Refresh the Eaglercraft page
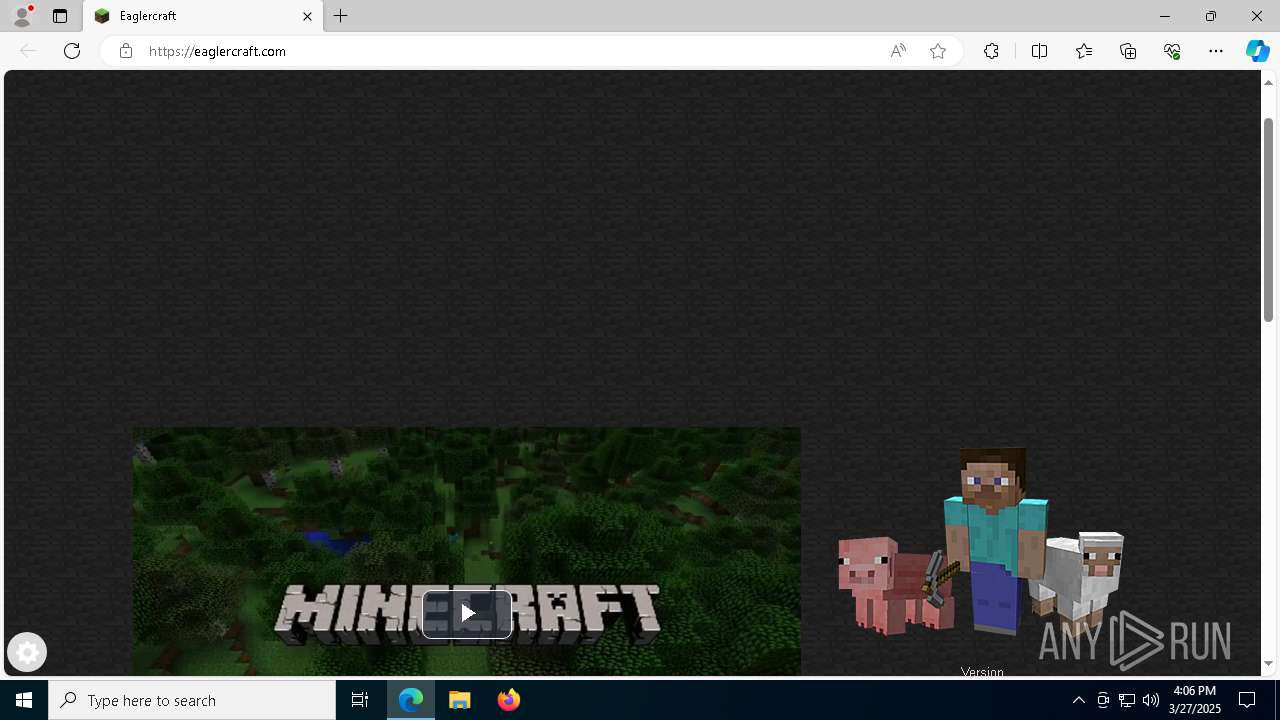This screenshot has height=720, width=1280. pos(72,51)
